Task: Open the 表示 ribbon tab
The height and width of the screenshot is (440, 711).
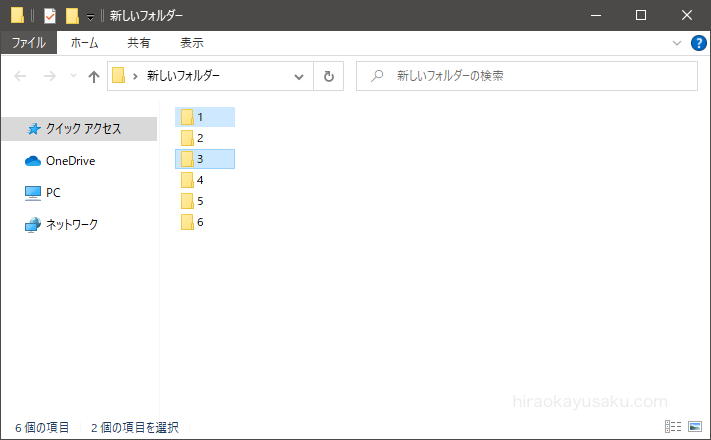Action: pyautogui.click(x=192, y=43)
